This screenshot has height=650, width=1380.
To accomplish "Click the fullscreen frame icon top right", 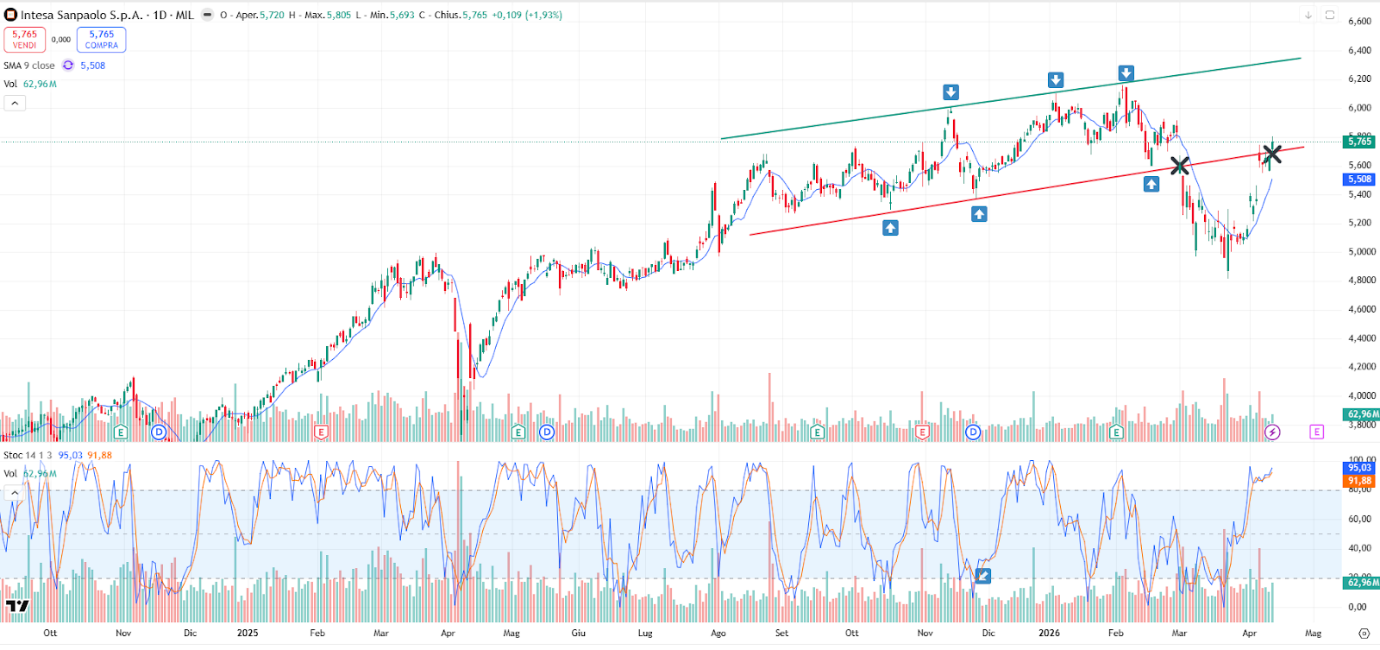I will pos(1330,15).
